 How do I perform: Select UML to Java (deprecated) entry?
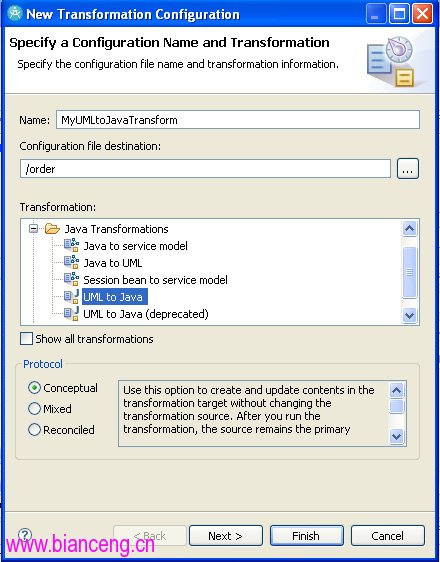tap(145, 314)
